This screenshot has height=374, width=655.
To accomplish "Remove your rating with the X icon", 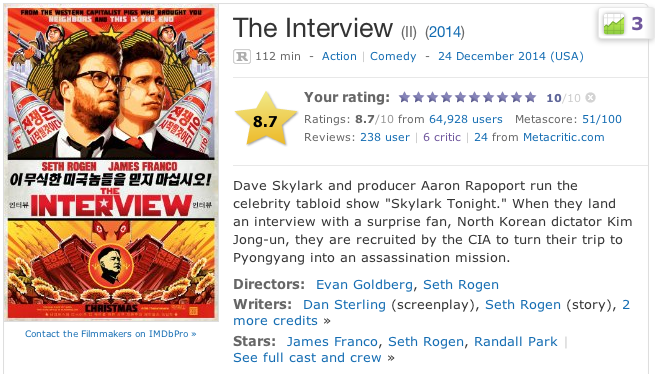I will pyautogui.click(x=590, y=97).
